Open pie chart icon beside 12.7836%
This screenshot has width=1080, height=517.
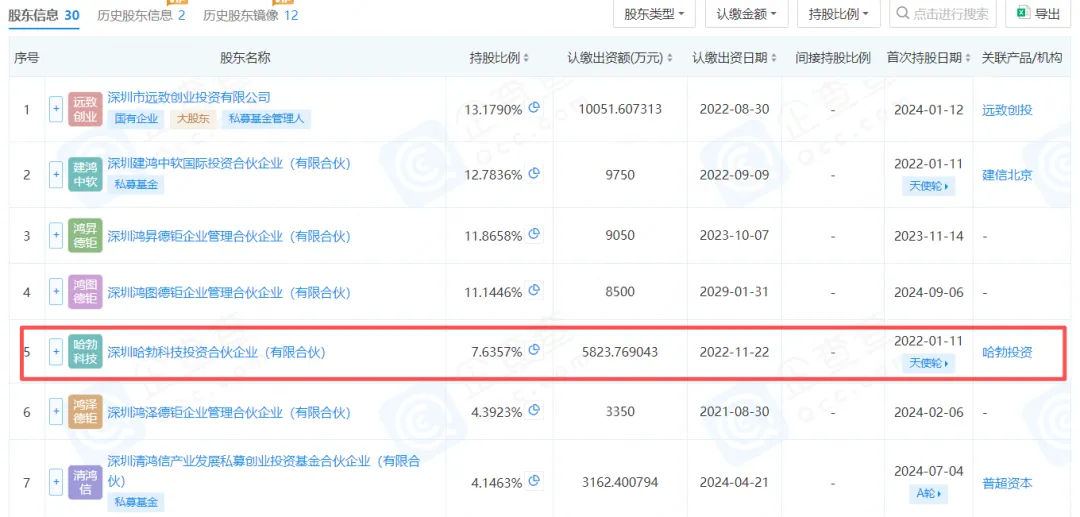534,173
